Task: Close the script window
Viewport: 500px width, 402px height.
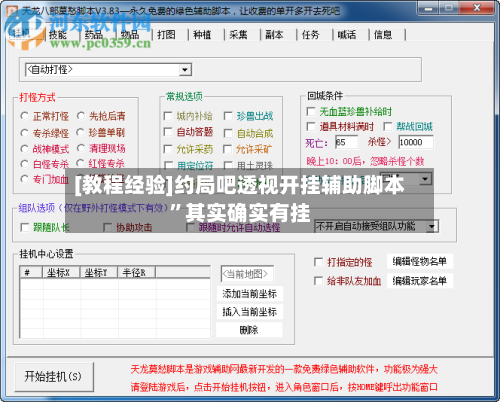Action: pos(477,8)
